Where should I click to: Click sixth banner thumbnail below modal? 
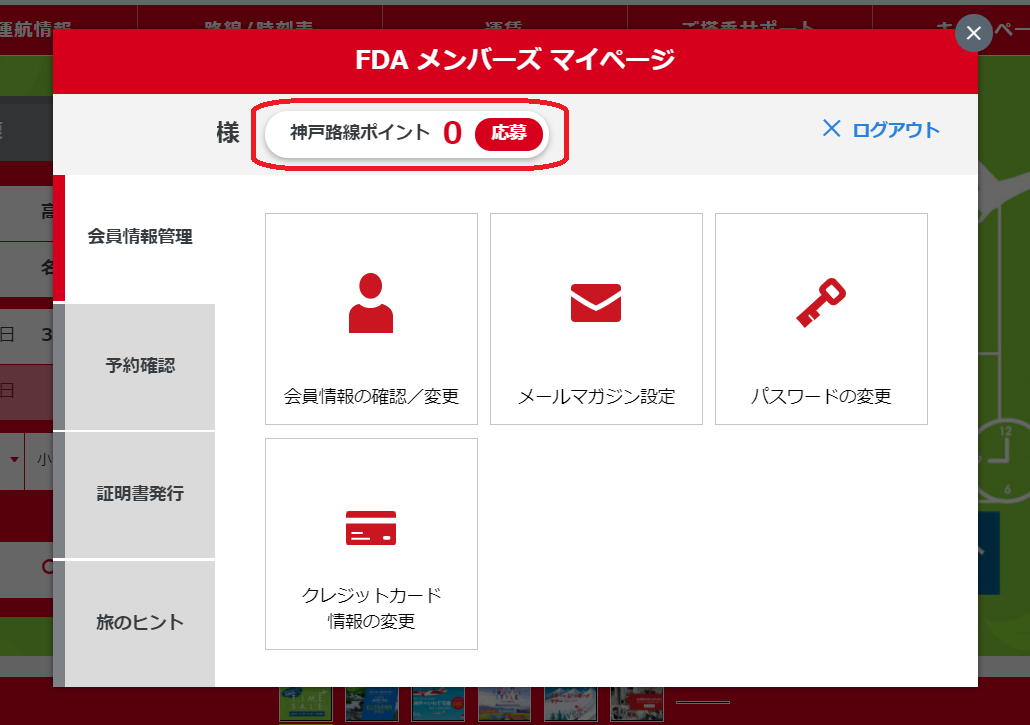[x=637, y=704]
